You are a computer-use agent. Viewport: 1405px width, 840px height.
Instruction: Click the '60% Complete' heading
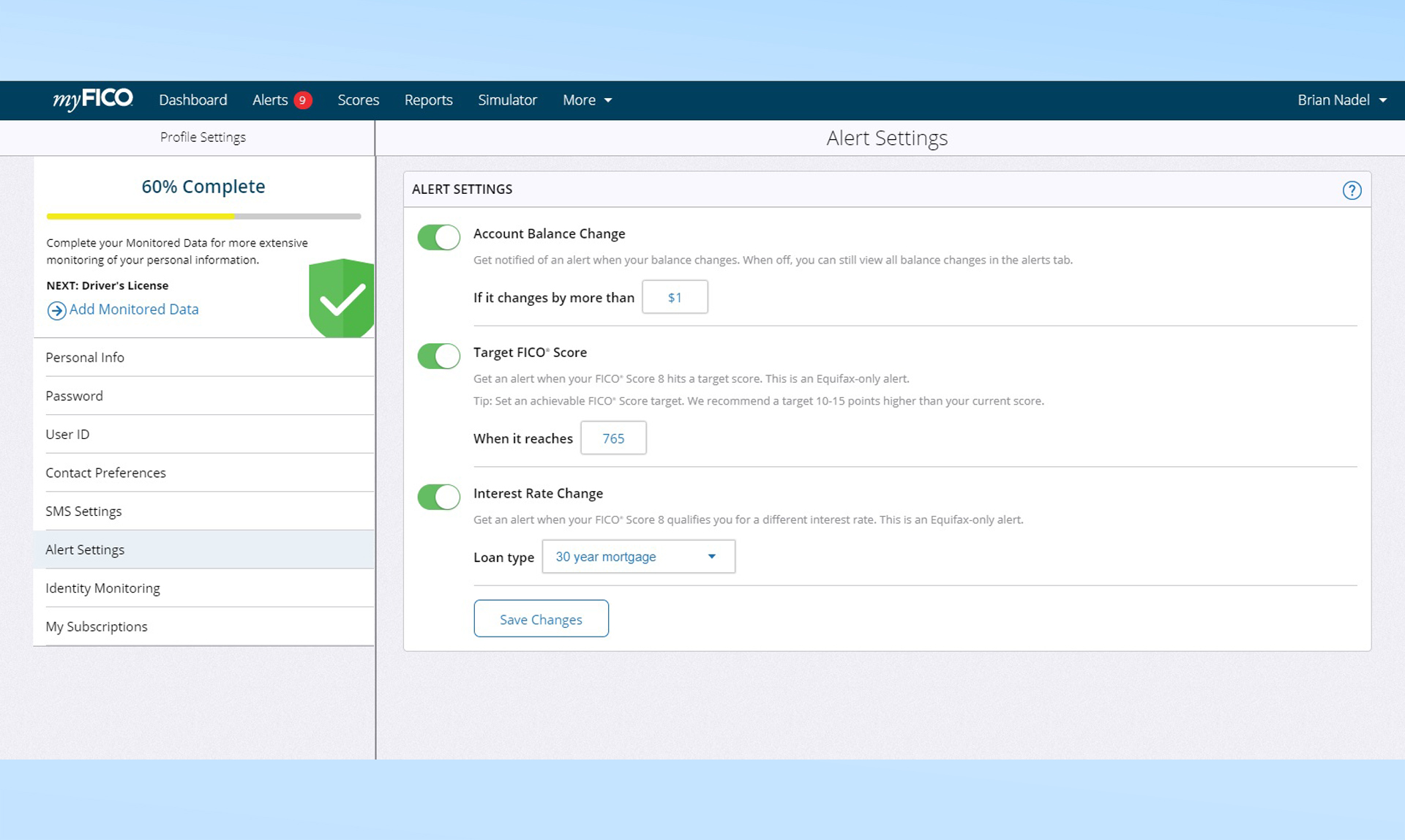[203, 187]
